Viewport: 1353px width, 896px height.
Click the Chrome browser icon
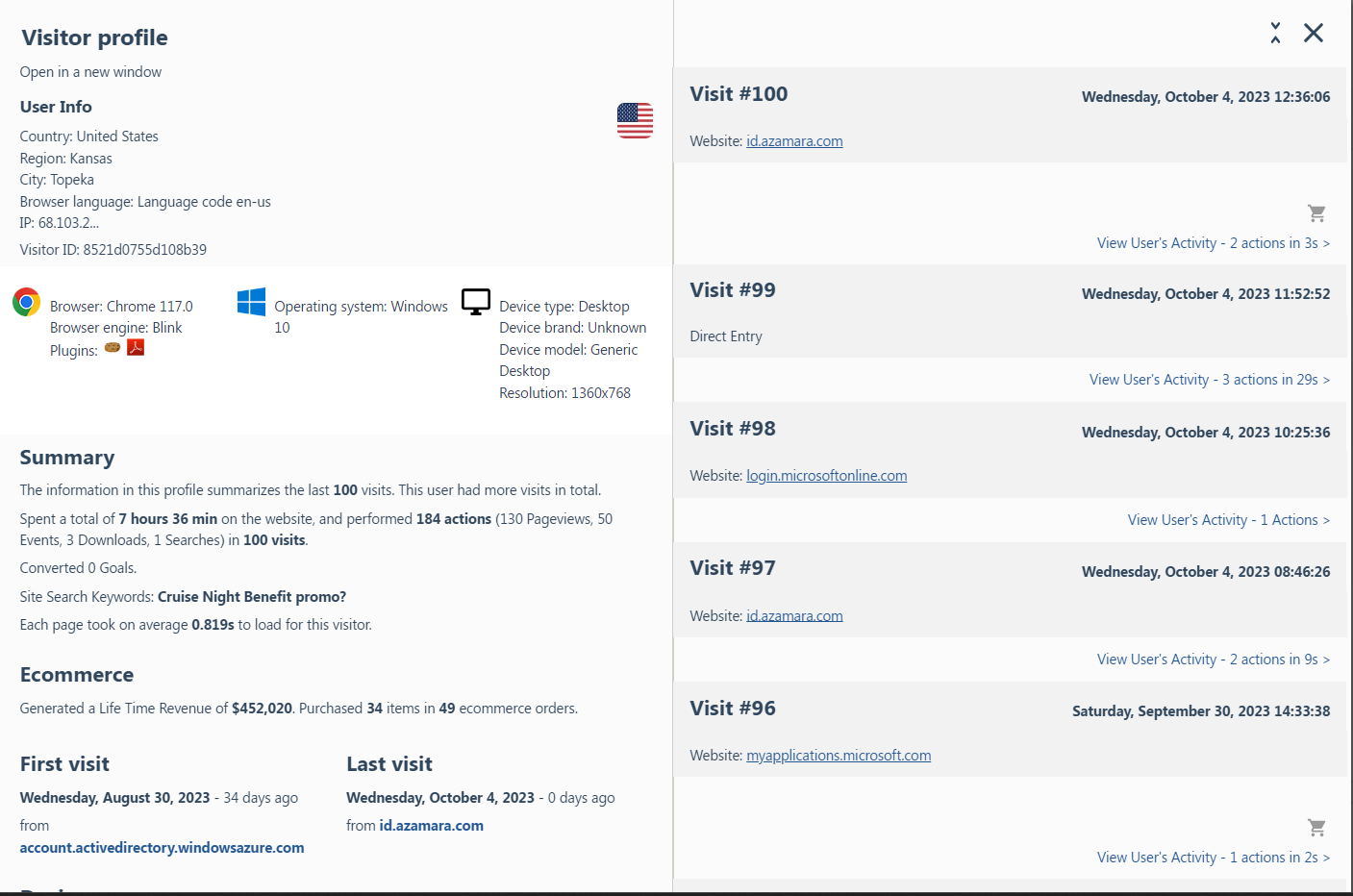pyautogui.click(x=27, y=303)
